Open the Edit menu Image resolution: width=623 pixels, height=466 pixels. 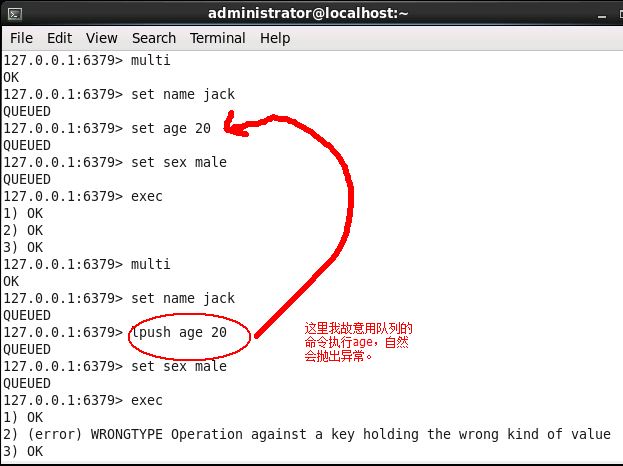pyautogui.click(x=59, y=38)
